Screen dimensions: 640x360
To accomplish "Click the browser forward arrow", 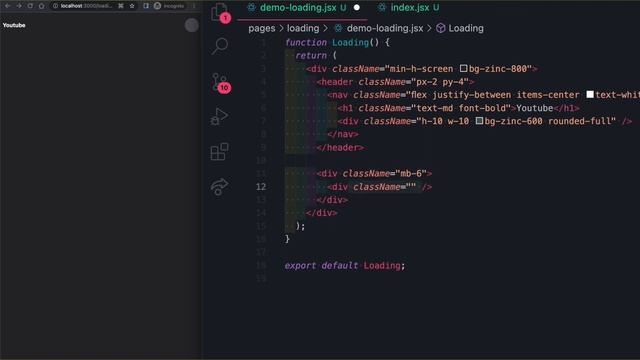I will (19, 6).
